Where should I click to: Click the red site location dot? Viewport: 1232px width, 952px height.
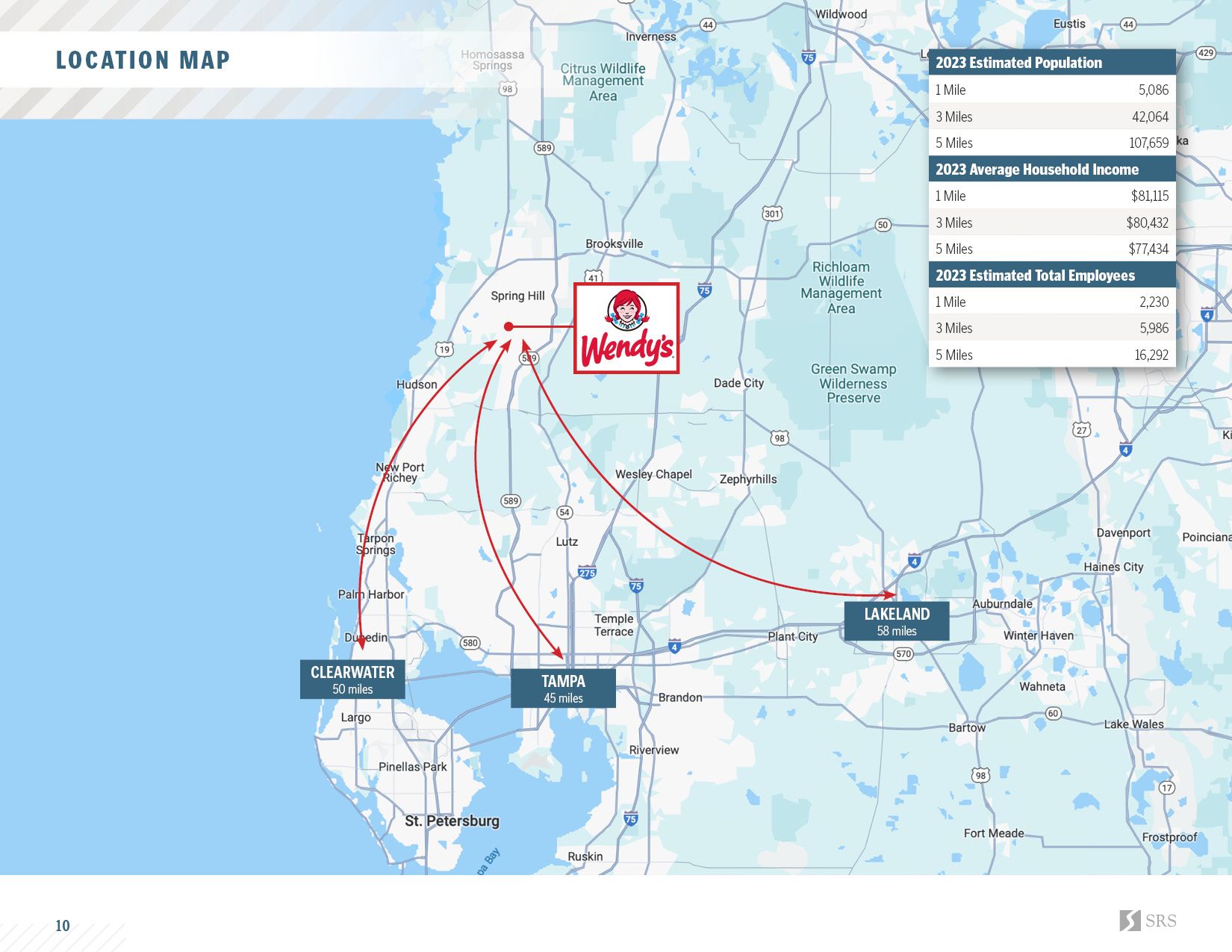click(508, 326)
